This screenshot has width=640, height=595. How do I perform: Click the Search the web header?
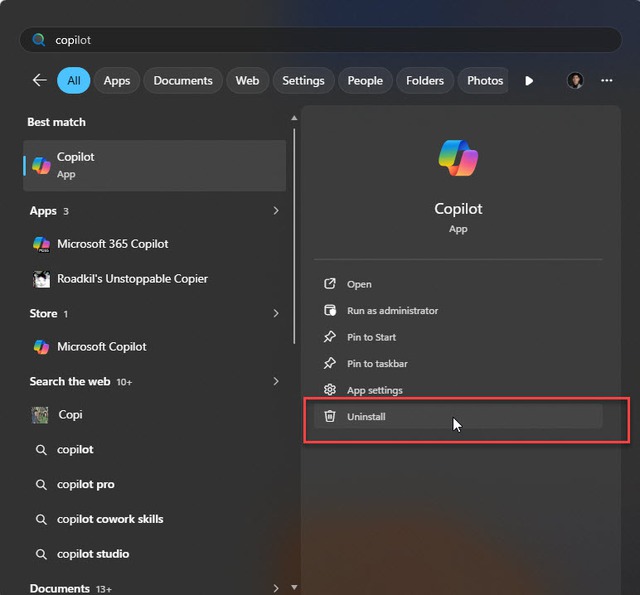click(70, 382)
